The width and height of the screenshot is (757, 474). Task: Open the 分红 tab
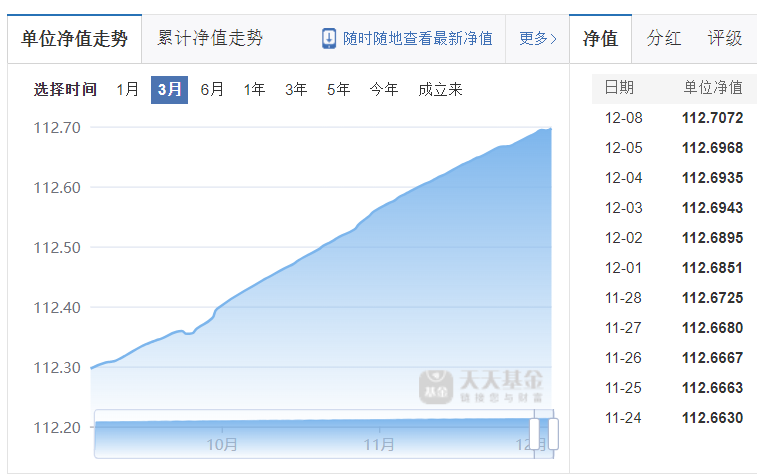[x=664, y=38]
